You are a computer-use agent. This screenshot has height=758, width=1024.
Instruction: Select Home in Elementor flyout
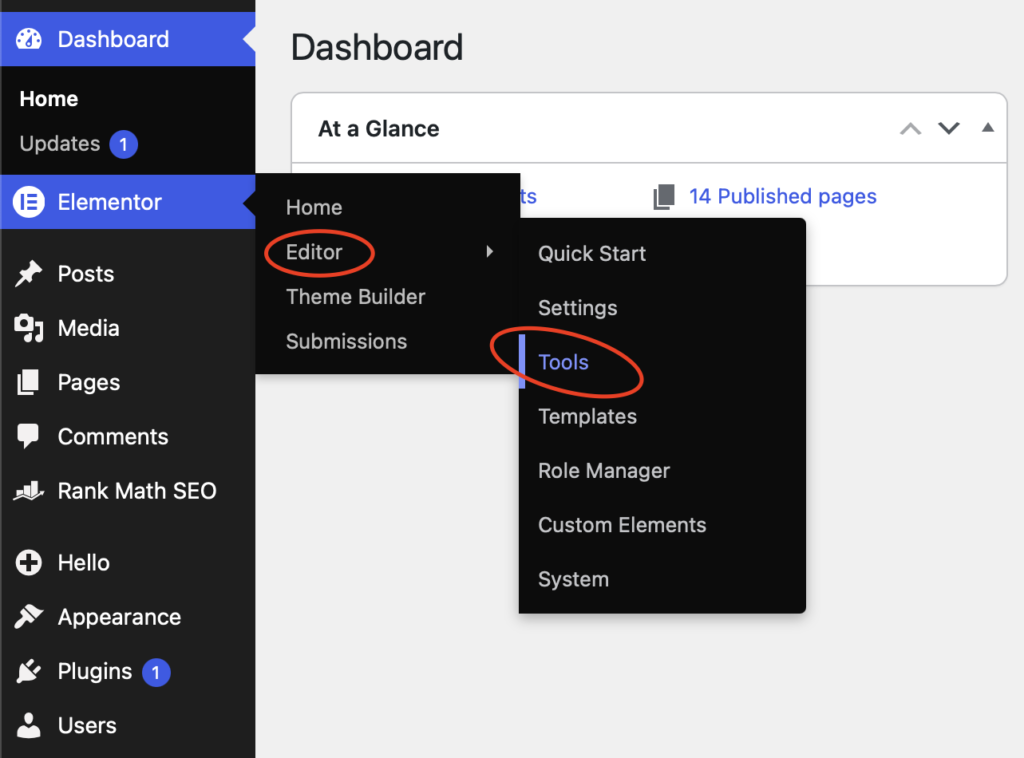click(314, 208)
